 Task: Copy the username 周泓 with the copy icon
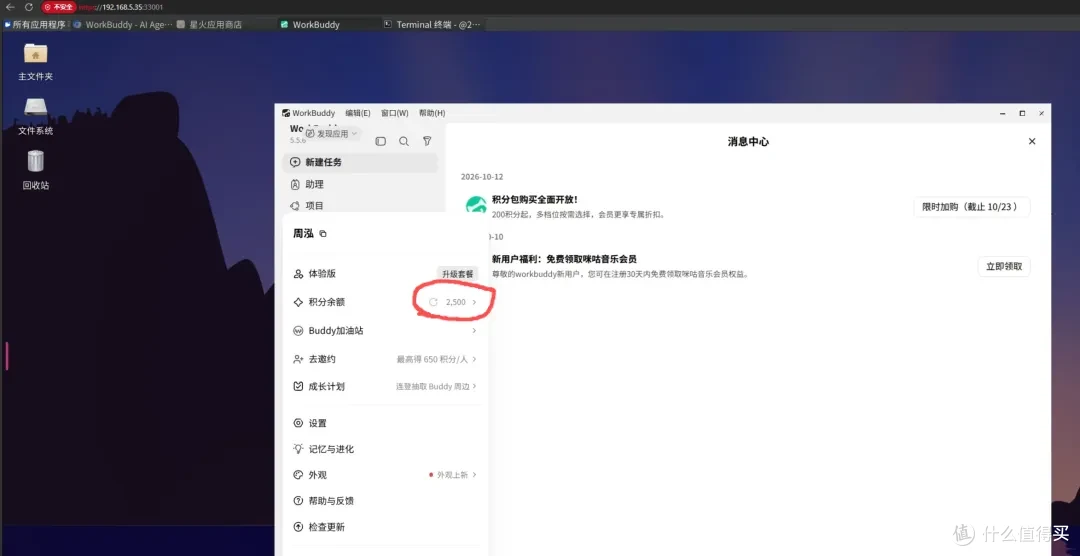point(323,234)
